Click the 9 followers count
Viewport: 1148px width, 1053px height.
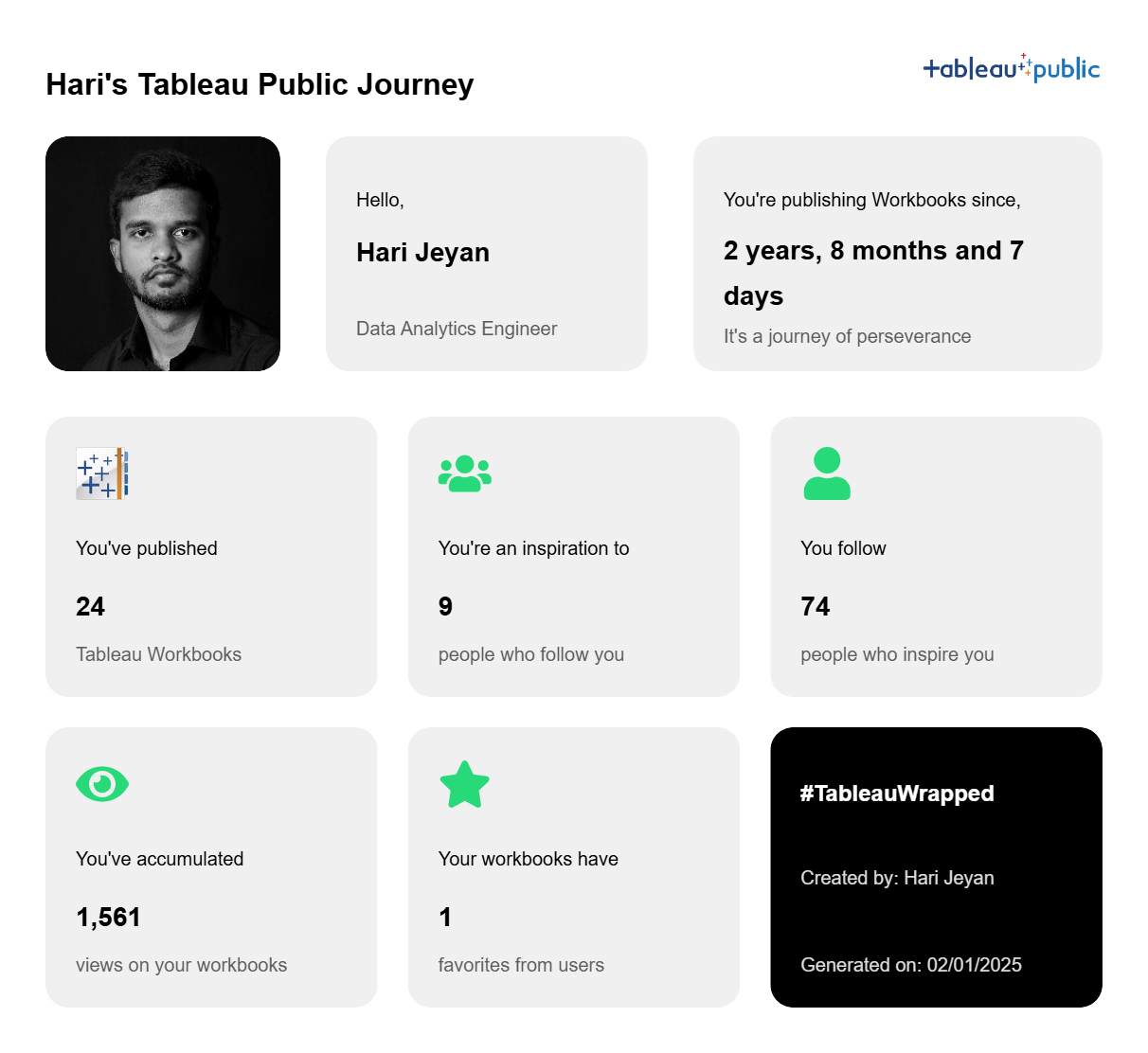pyautogui.click(x=446, y=607)
